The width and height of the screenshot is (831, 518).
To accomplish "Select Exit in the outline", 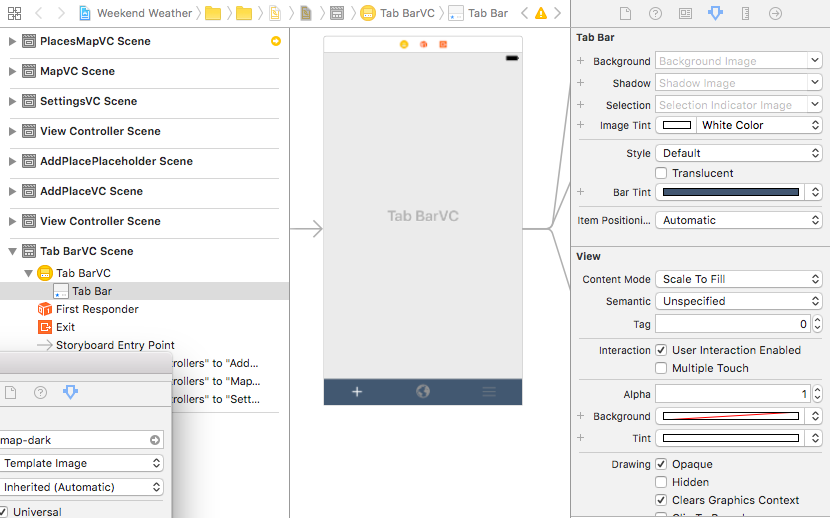I will tap(57, 327).
